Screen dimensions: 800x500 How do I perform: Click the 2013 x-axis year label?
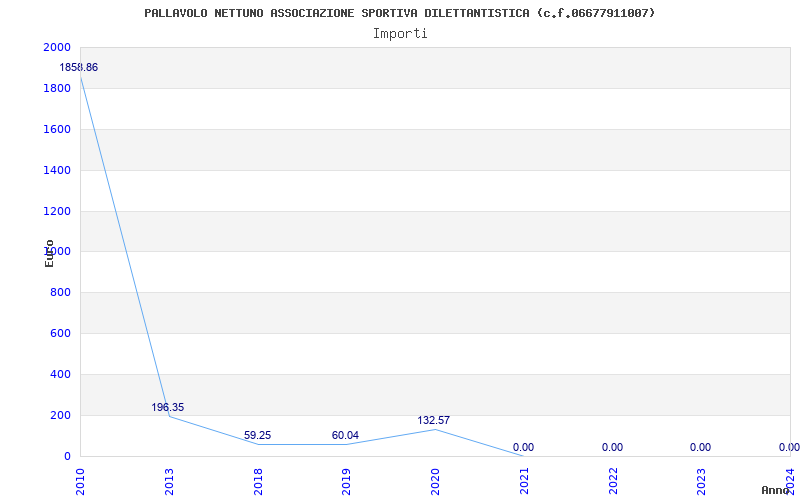[169, 482]
